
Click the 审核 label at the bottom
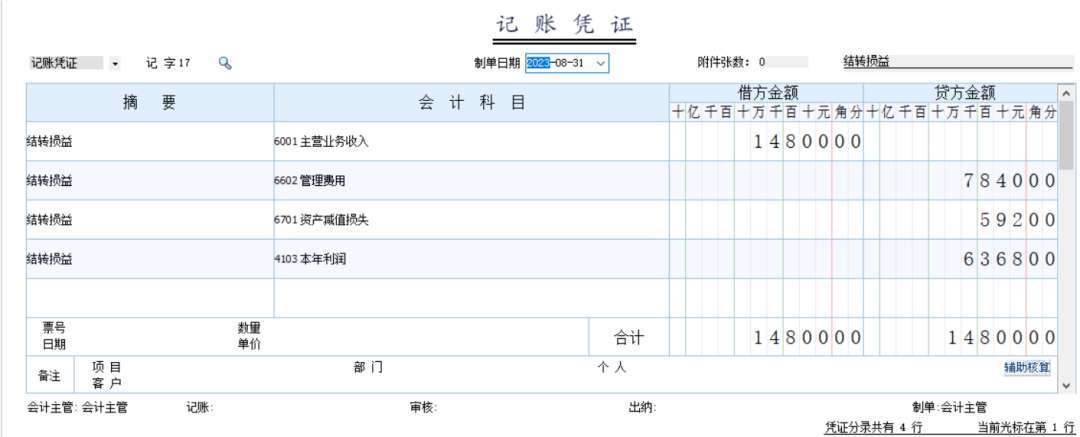pos(423,407)
